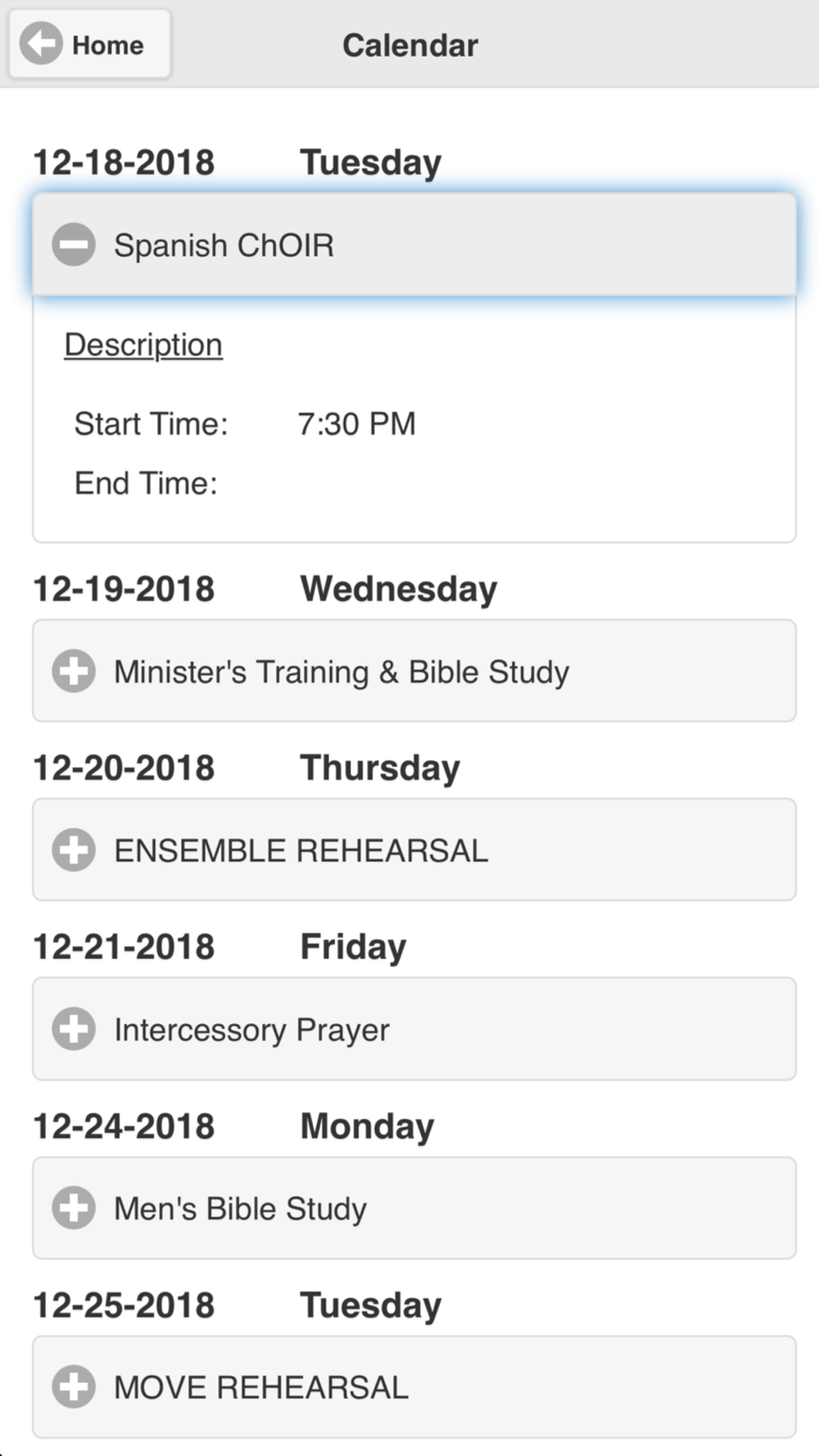
Task: Click the plus icon for Men's Bible Study
Action: point(74,1208)
